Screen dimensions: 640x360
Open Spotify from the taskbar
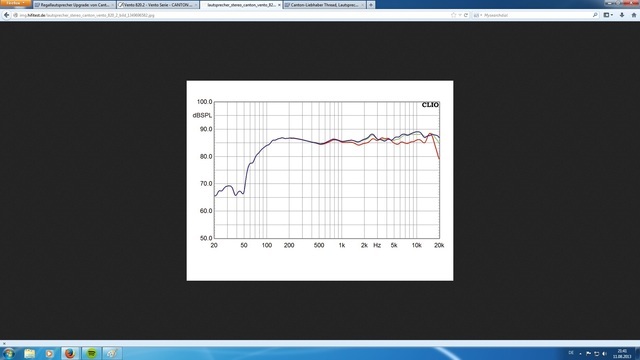coord(91,353)
